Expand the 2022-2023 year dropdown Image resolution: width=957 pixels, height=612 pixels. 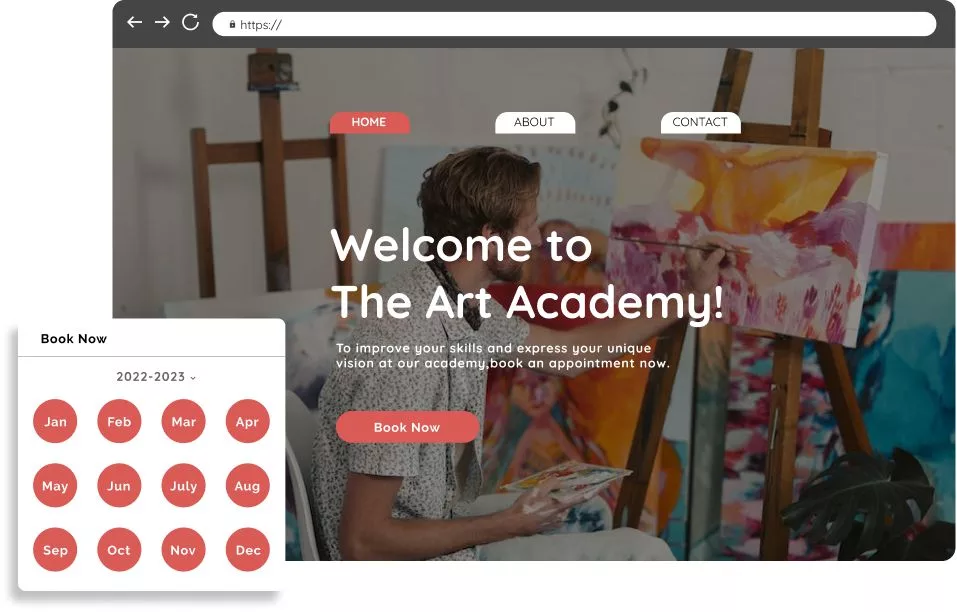(156, 377)
